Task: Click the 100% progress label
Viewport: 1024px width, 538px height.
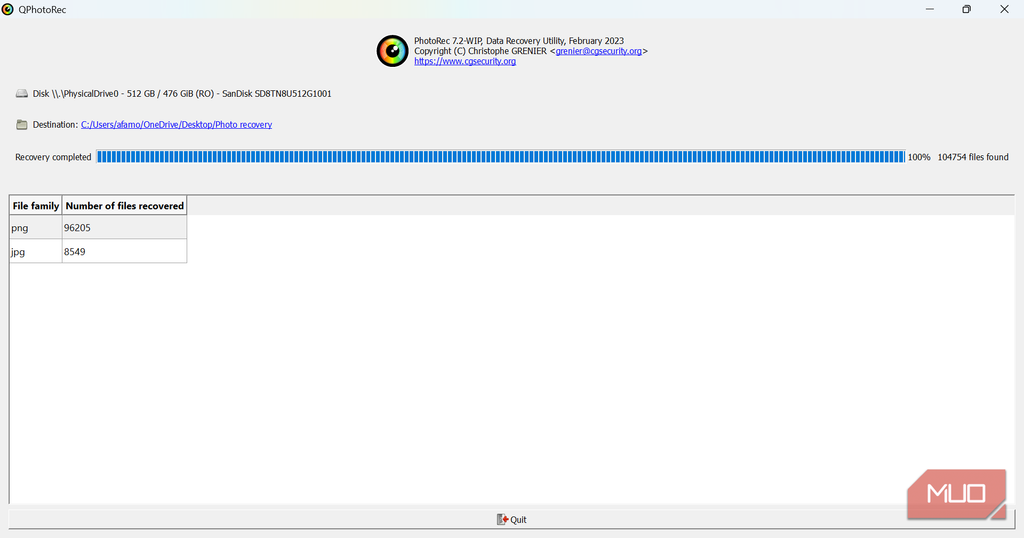Action: tap(919, 157)
